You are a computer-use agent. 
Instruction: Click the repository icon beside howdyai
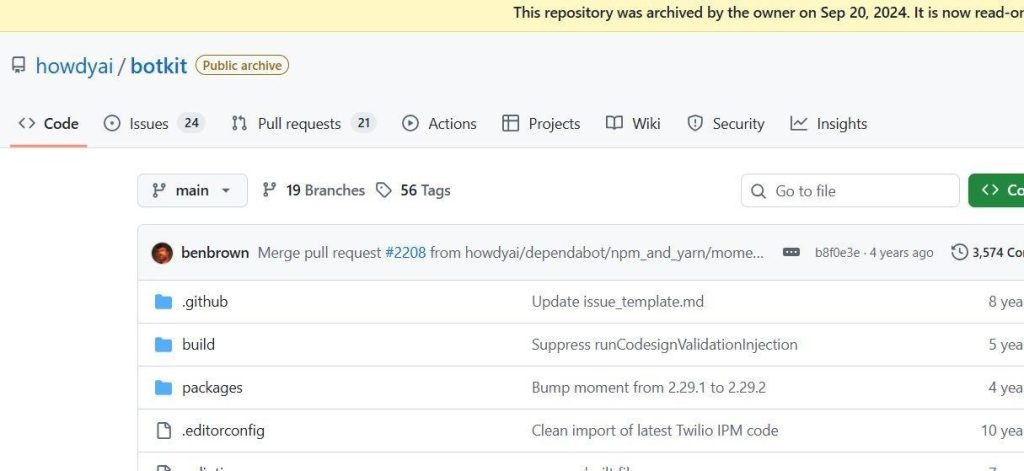pyautogui.click(x=18, y=66)
